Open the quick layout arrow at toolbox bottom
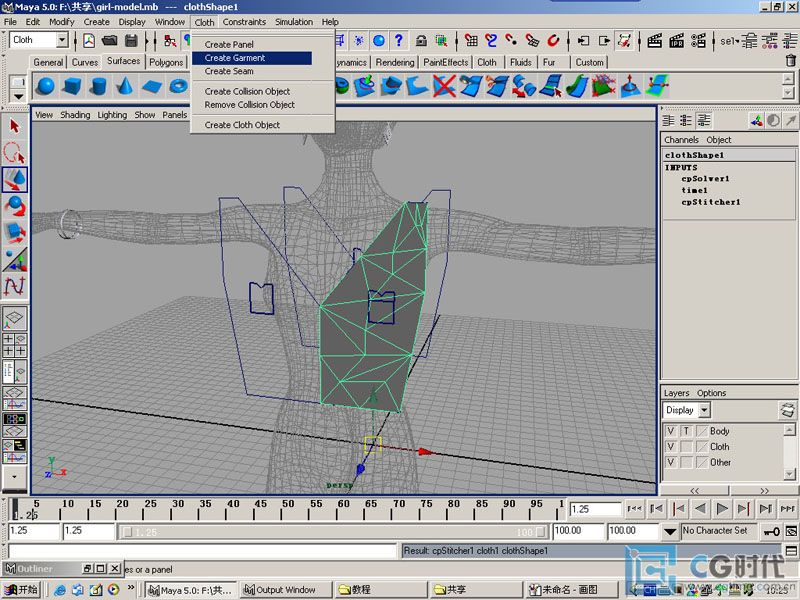The height and width of the screenshot is (600, 800). [x=14, y=477]
